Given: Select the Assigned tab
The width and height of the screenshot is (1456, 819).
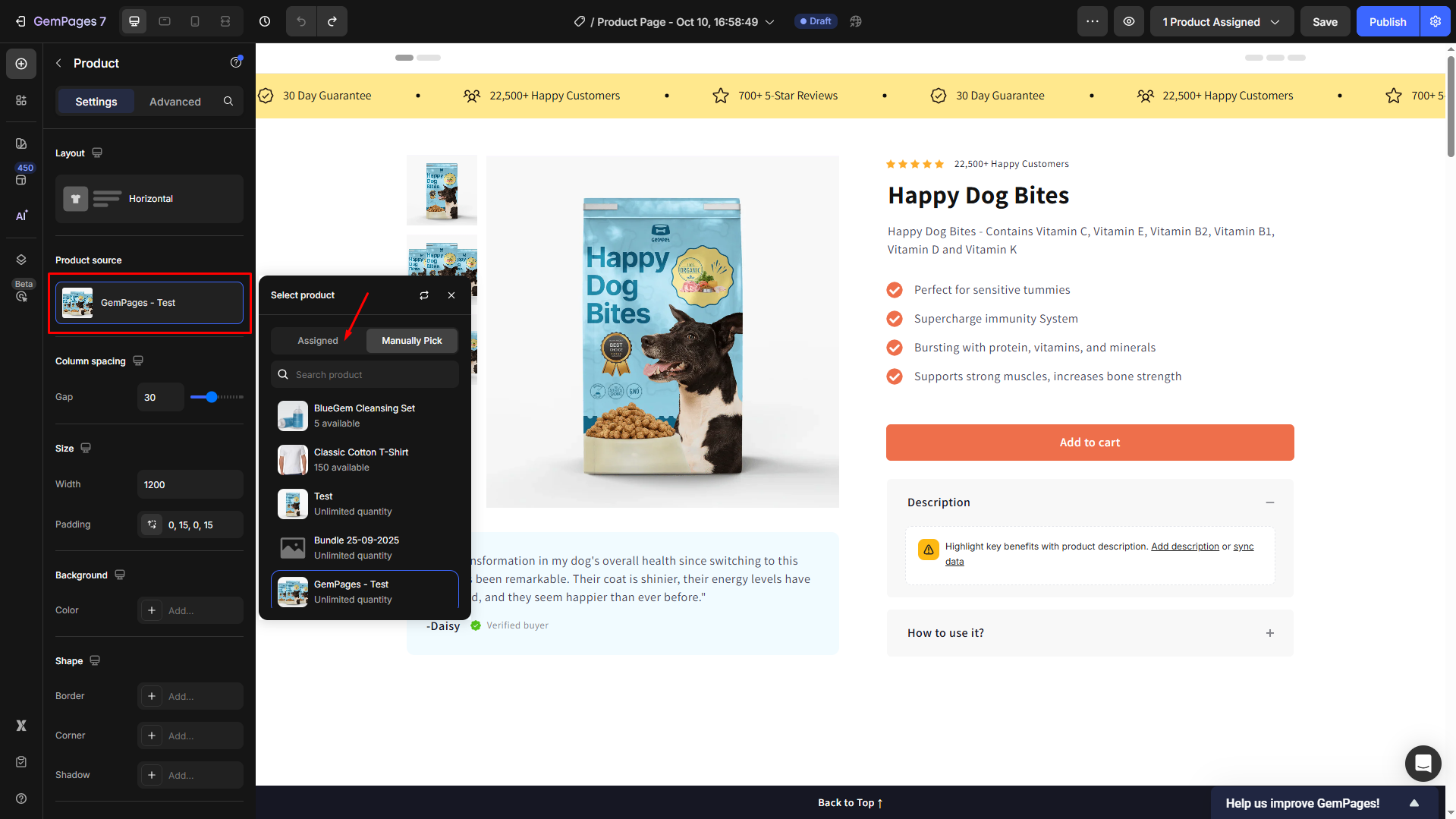Looking at the screenshot, I should click(x=317, y=341).
